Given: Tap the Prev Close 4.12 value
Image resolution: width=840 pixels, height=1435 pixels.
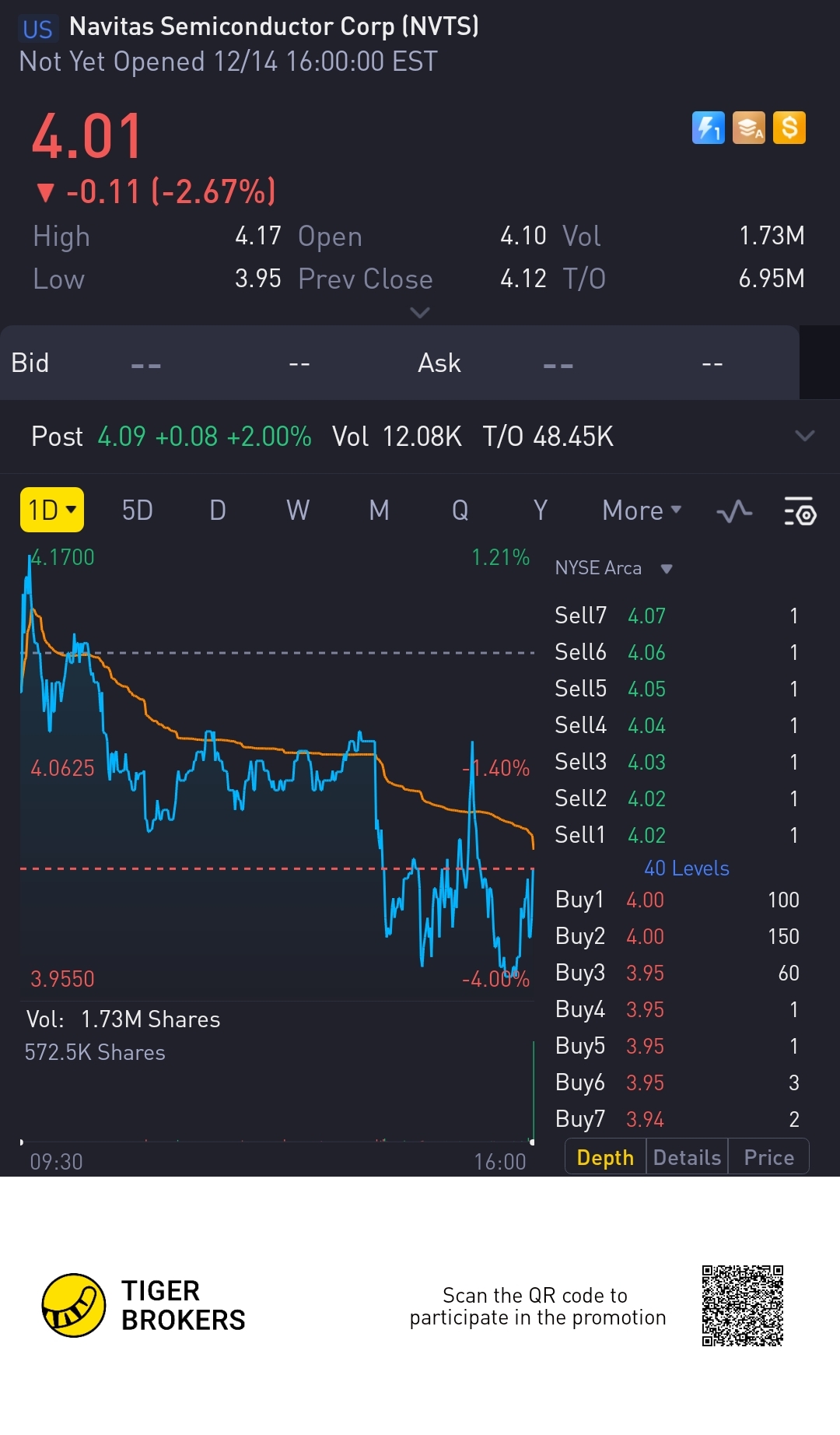Looking at the screenshot, I should point(523,279).
